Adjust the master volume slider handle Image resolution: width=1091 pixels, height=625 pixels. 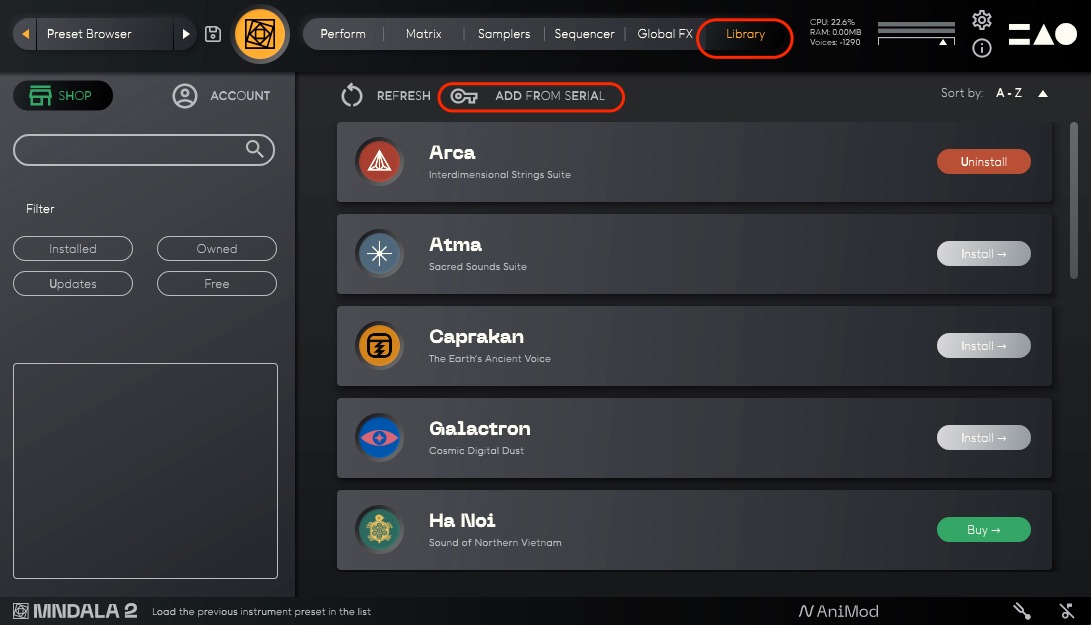click(x=943, y=42)
